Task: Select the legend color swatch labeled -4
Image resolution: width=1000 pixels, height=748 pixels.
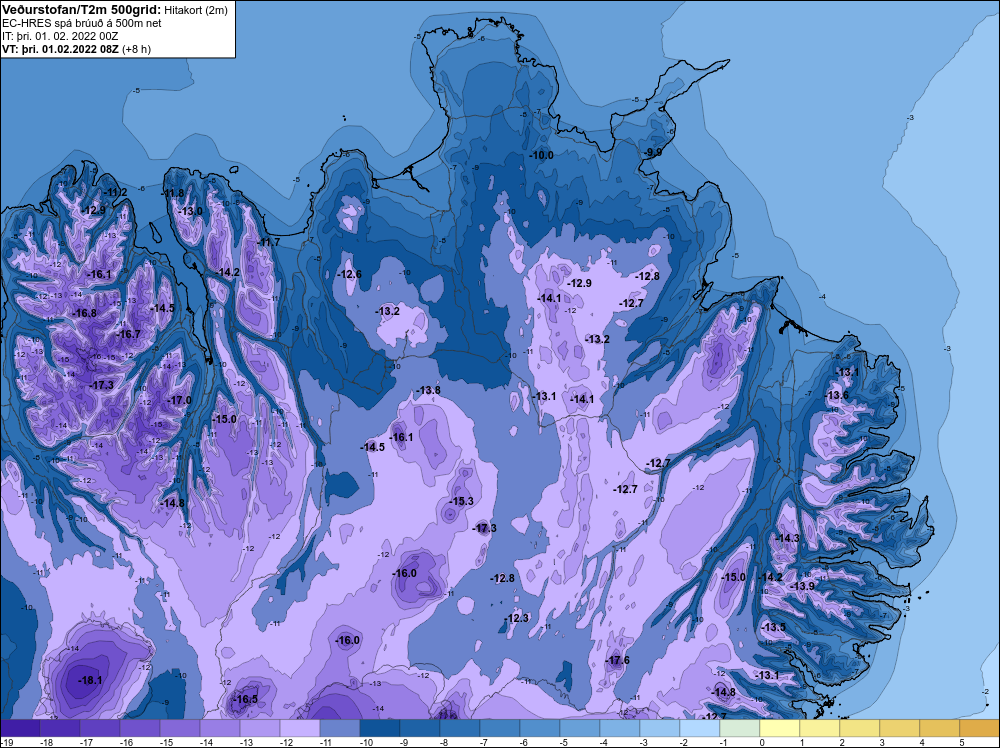Action: click(x=620, y=728)
